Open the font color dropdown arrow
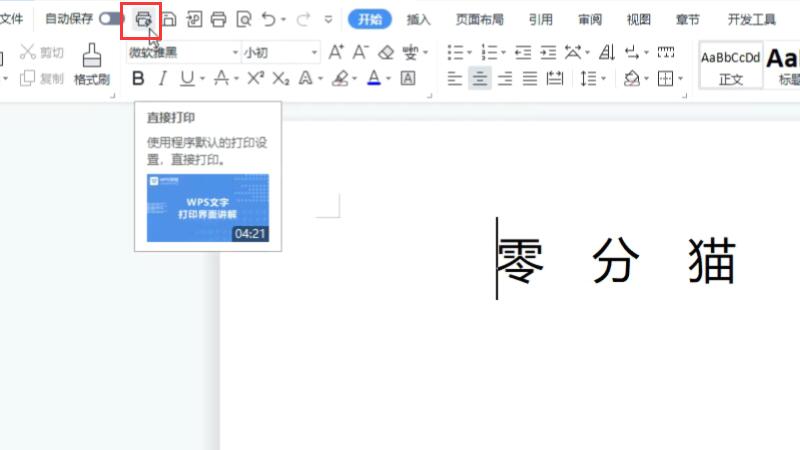This screenshot has height=450, width=800. 387,78
